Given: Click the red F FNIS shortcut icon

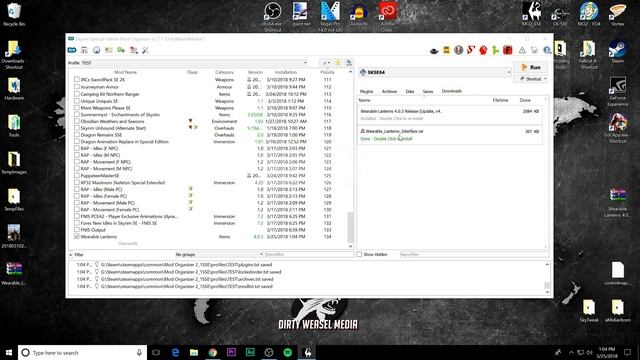Looking at the screenshot, I should (x=508, y=50).
